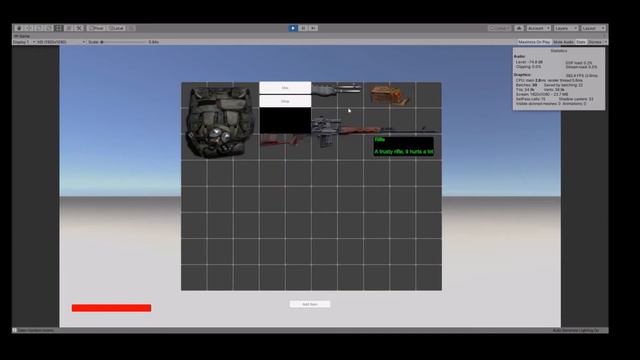Open the Collab dropdown
Viewport: 640px width, 360px height.
tap(500, 28)
